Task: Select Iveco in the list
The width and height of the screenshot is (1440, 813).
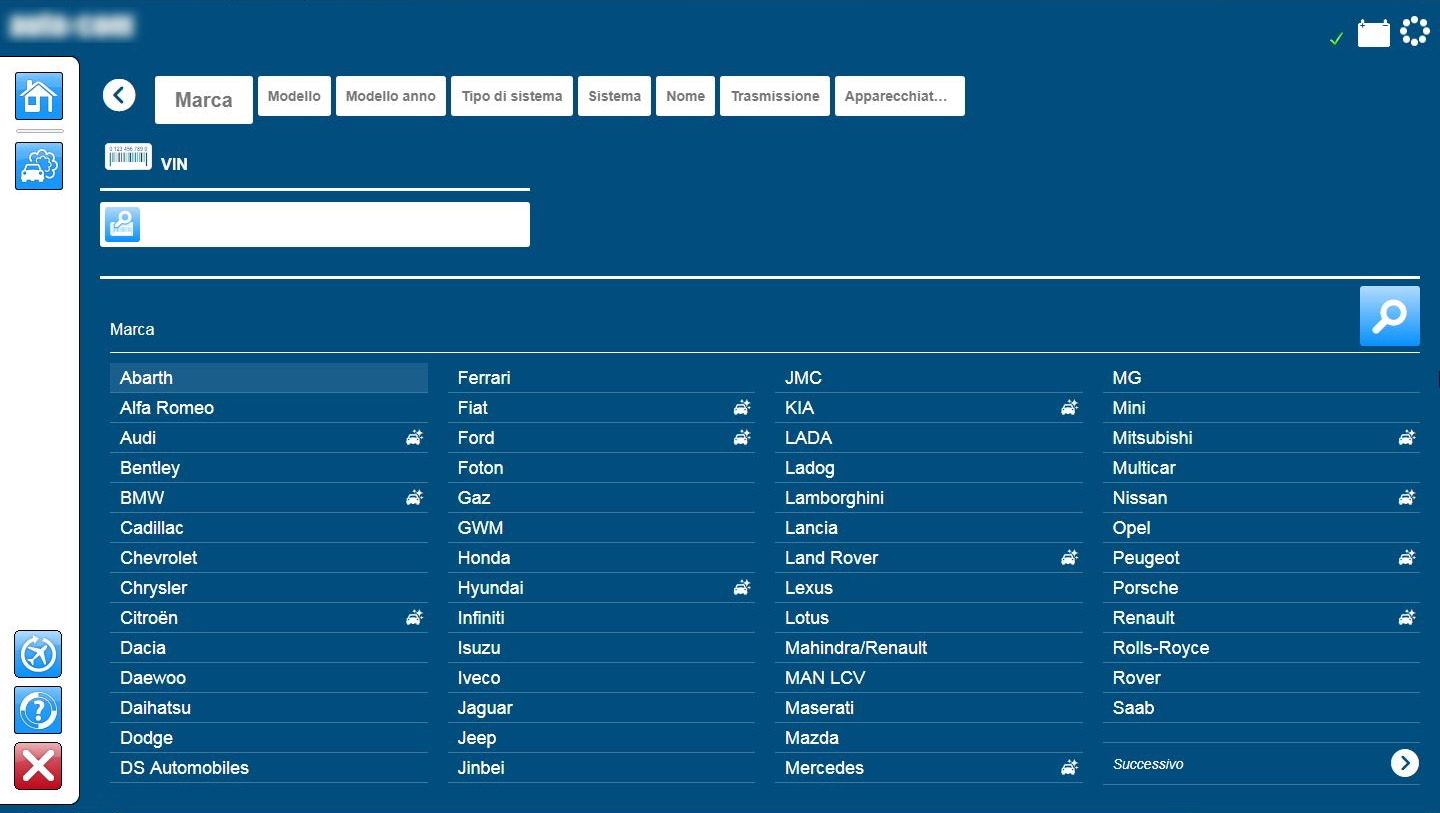Action: click(x=601, y=678)
